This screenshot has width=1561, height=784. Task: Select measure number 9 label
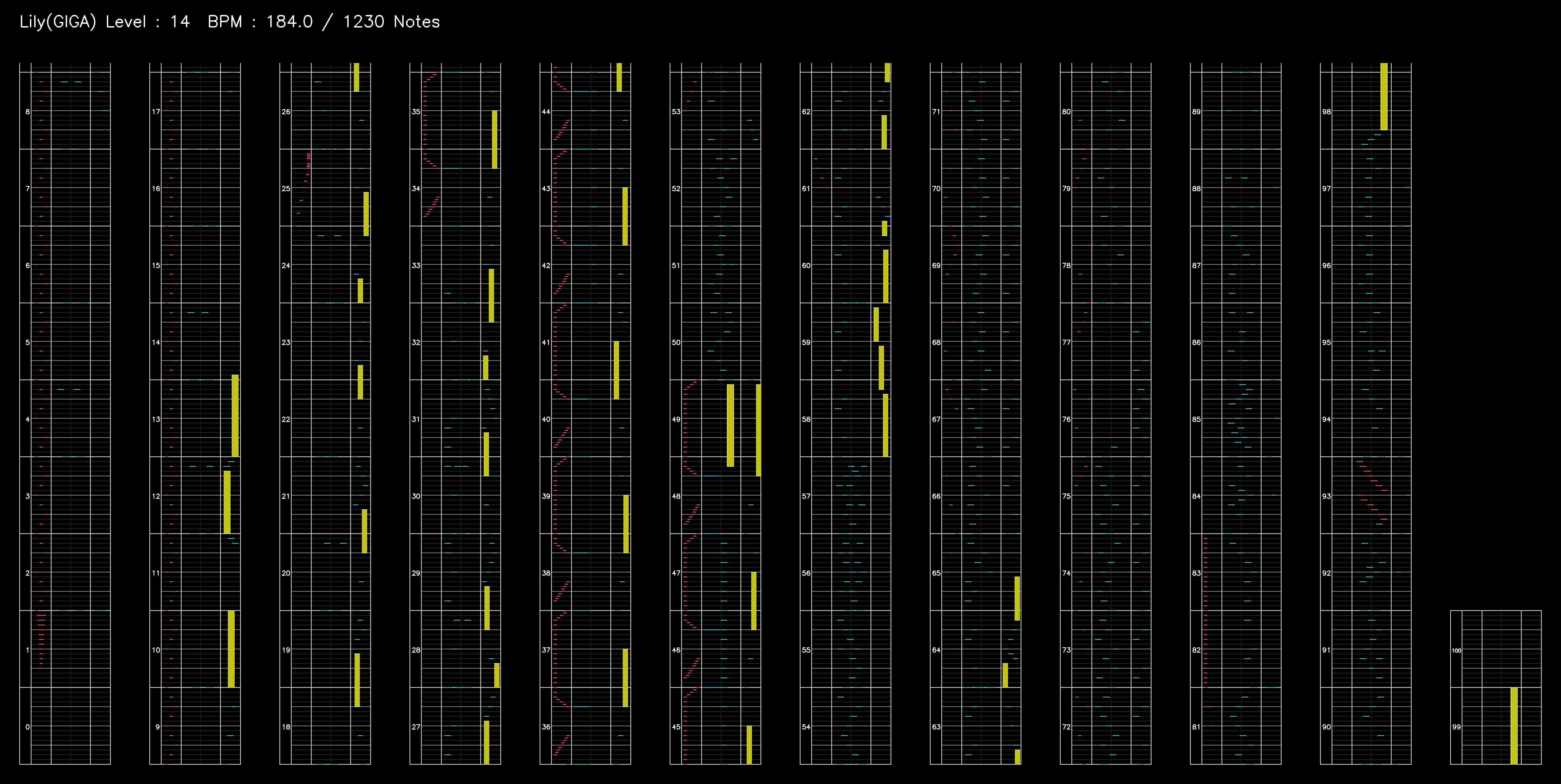point(158,726)
